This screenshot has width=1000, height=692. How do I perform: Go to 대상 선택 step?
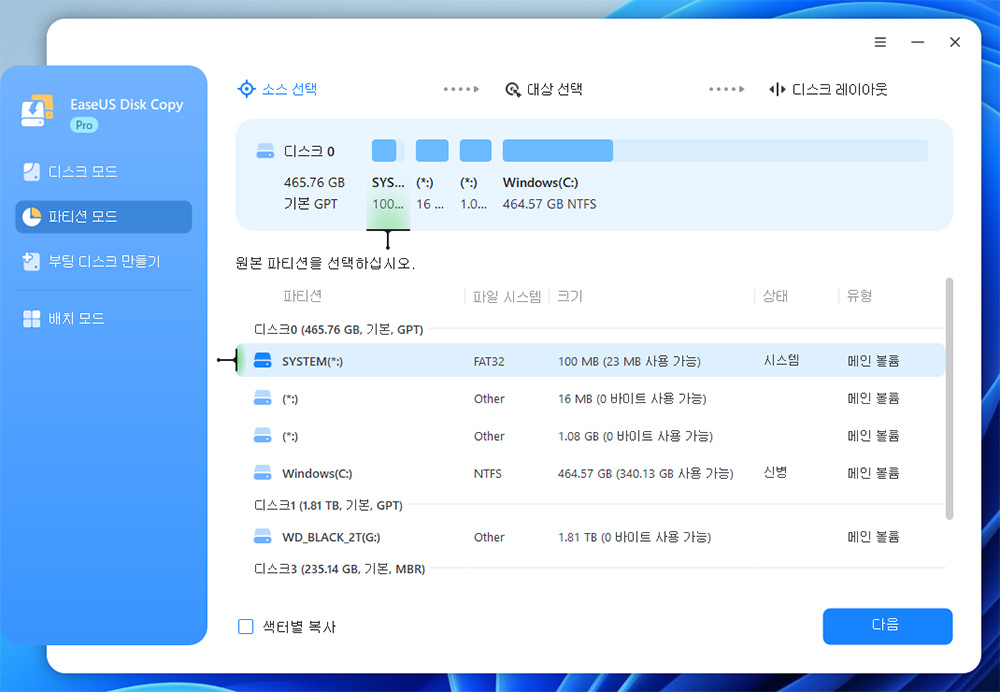543,89
